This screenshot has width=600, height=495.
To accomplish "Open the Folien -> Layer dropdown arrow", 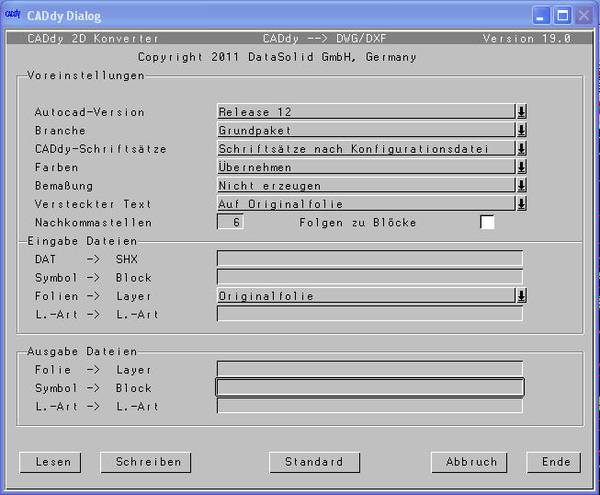I will [521, 296].
